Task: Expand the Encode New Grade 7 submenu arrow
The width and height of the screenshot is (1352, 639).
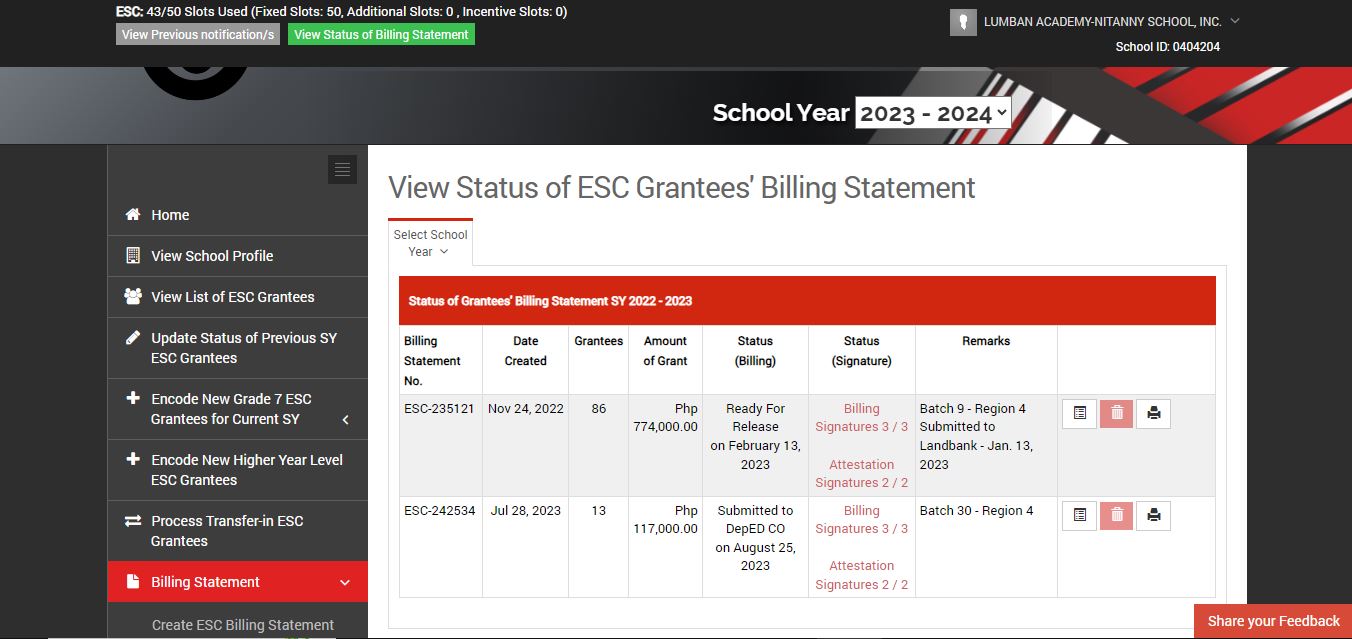Action: [346, 420]
